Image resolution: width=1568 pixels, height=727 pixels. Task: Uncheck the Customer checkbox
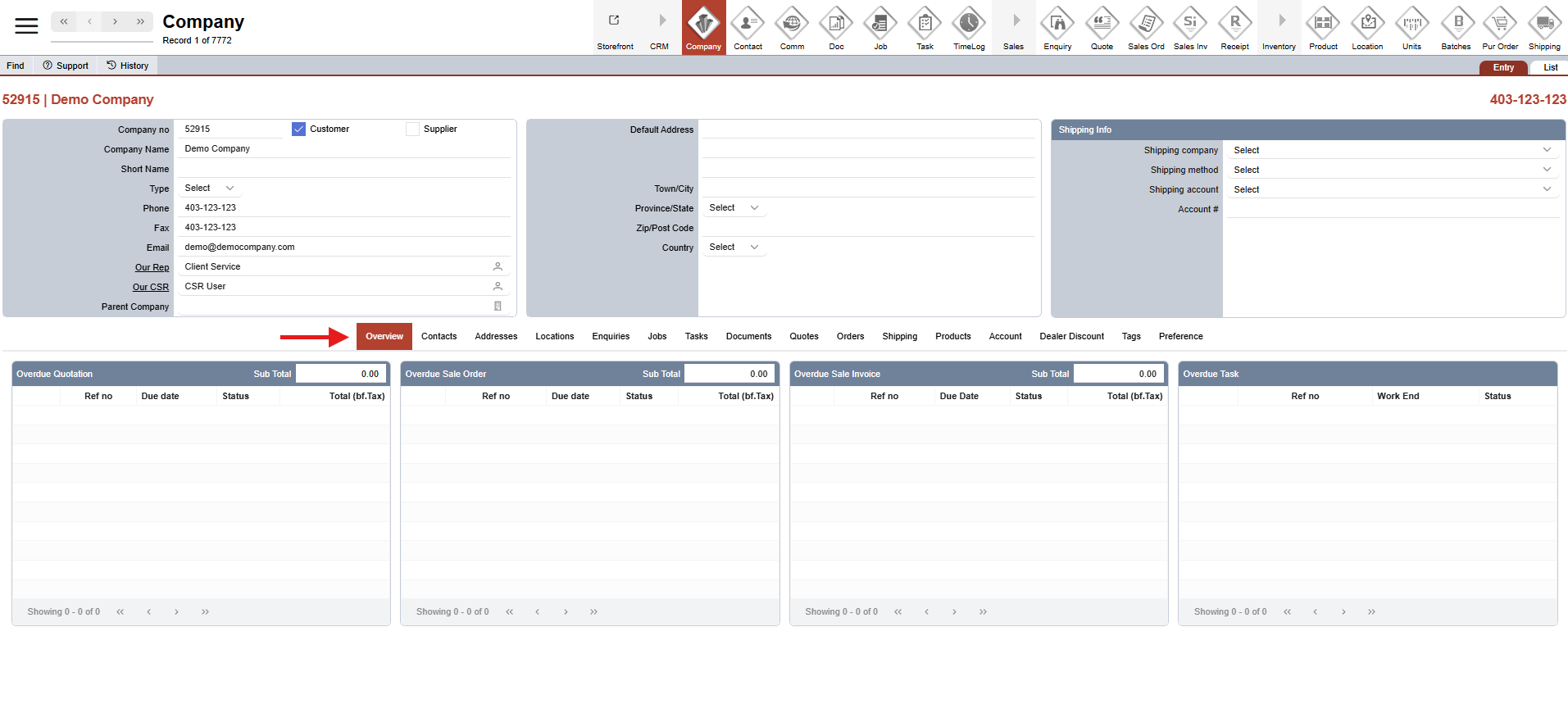[298, 129]
